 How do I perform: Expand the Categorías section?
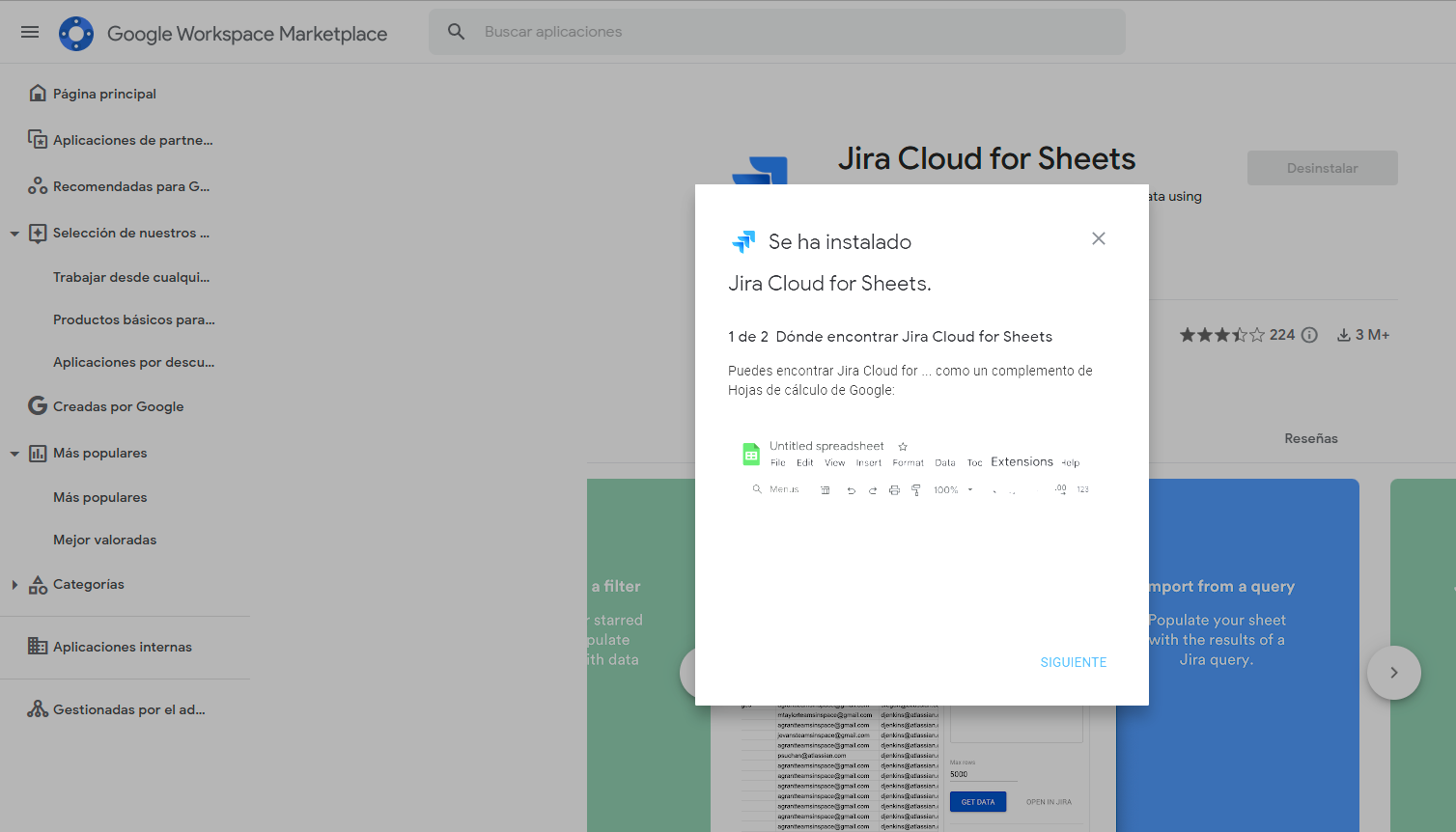[x=14, y=585]
